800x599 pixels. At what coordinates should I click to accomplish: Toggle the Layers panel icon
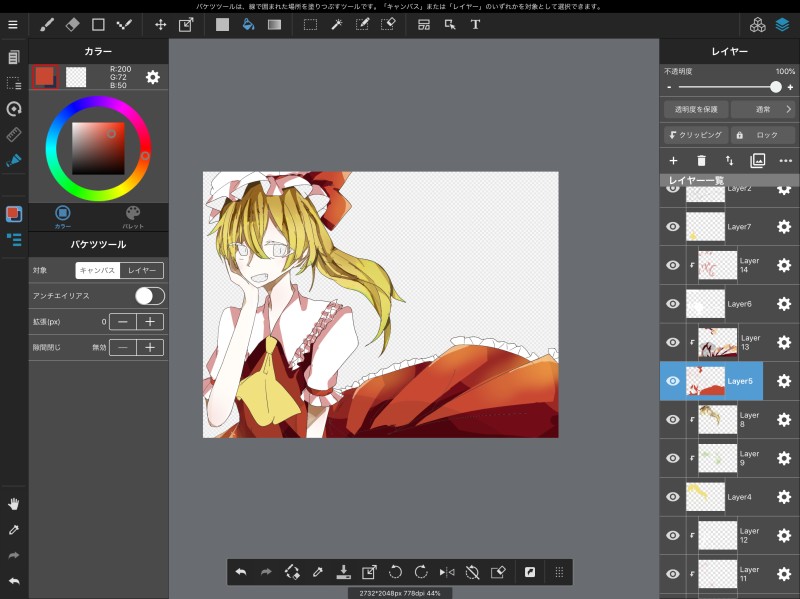click(782, 24)
